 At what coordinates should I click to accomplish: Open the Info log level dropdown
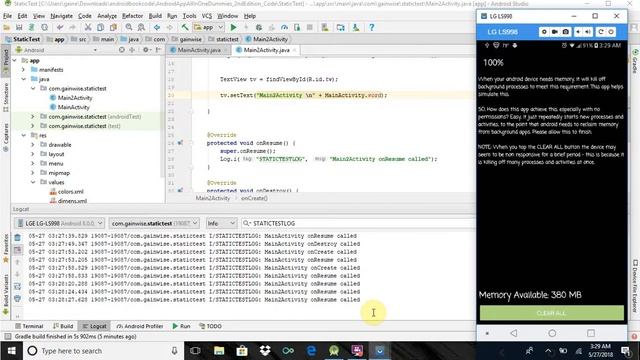(x=221, y=223)
